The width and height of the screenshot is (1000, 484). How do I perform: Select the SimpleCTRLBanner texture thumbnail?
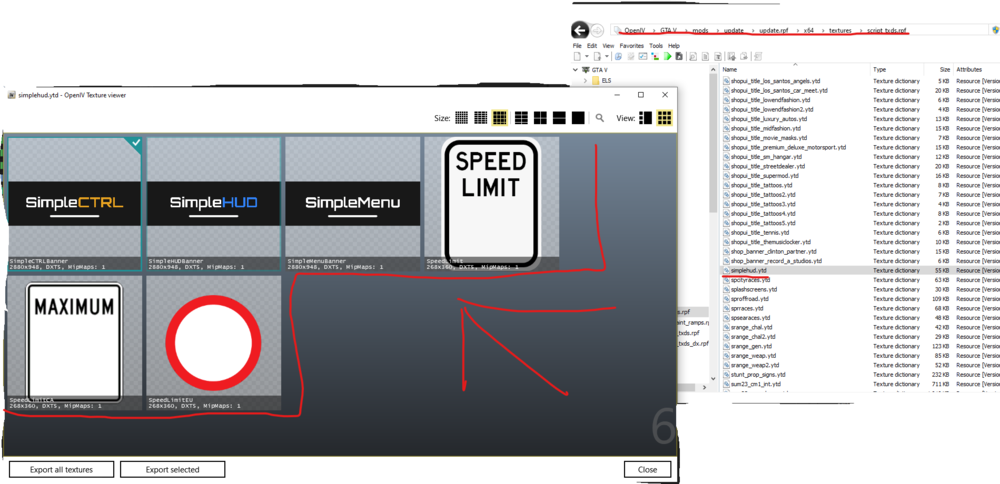click(x=74, y=203)
